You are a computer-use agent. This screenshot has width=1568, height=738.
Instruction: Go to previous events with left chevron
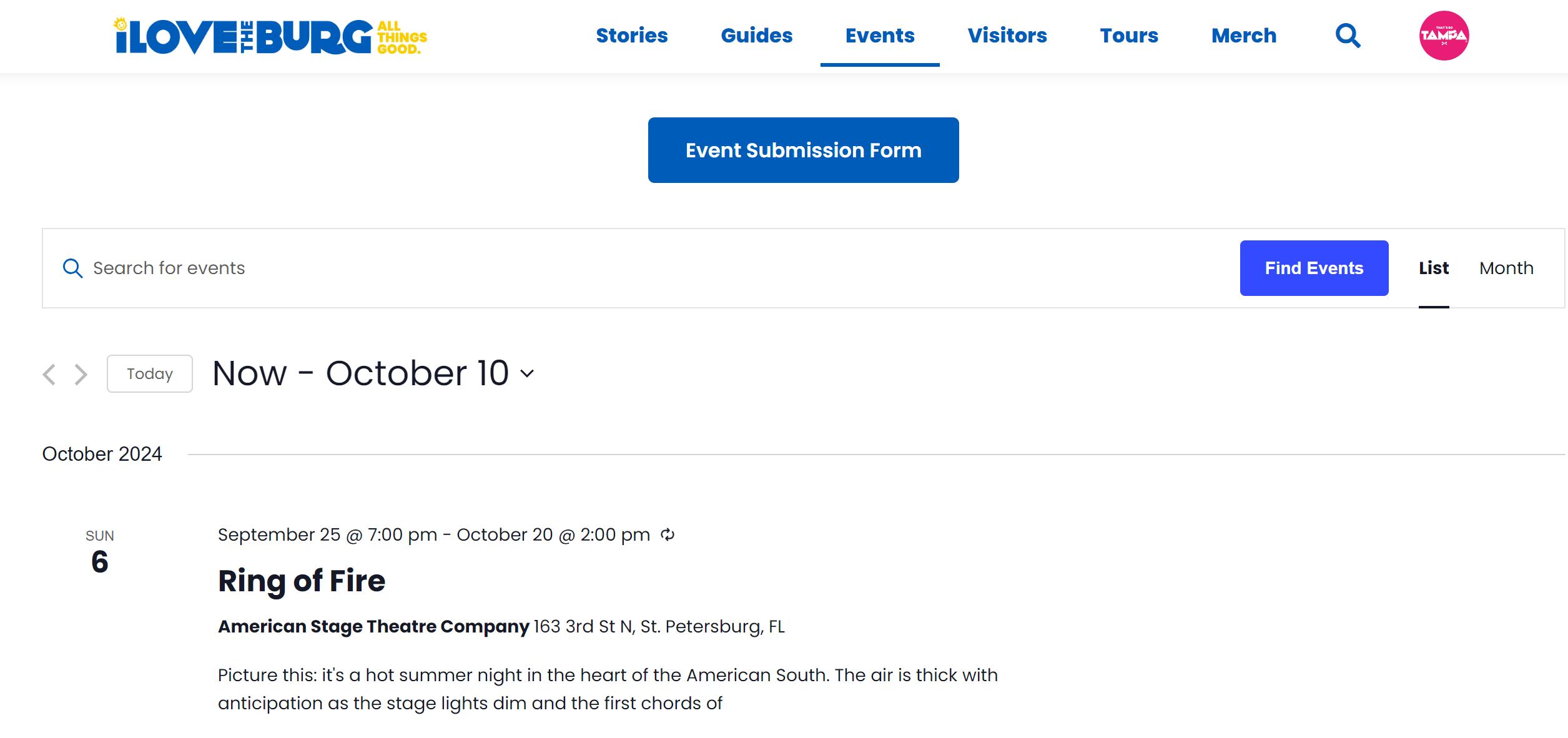[x=49, y=374]
